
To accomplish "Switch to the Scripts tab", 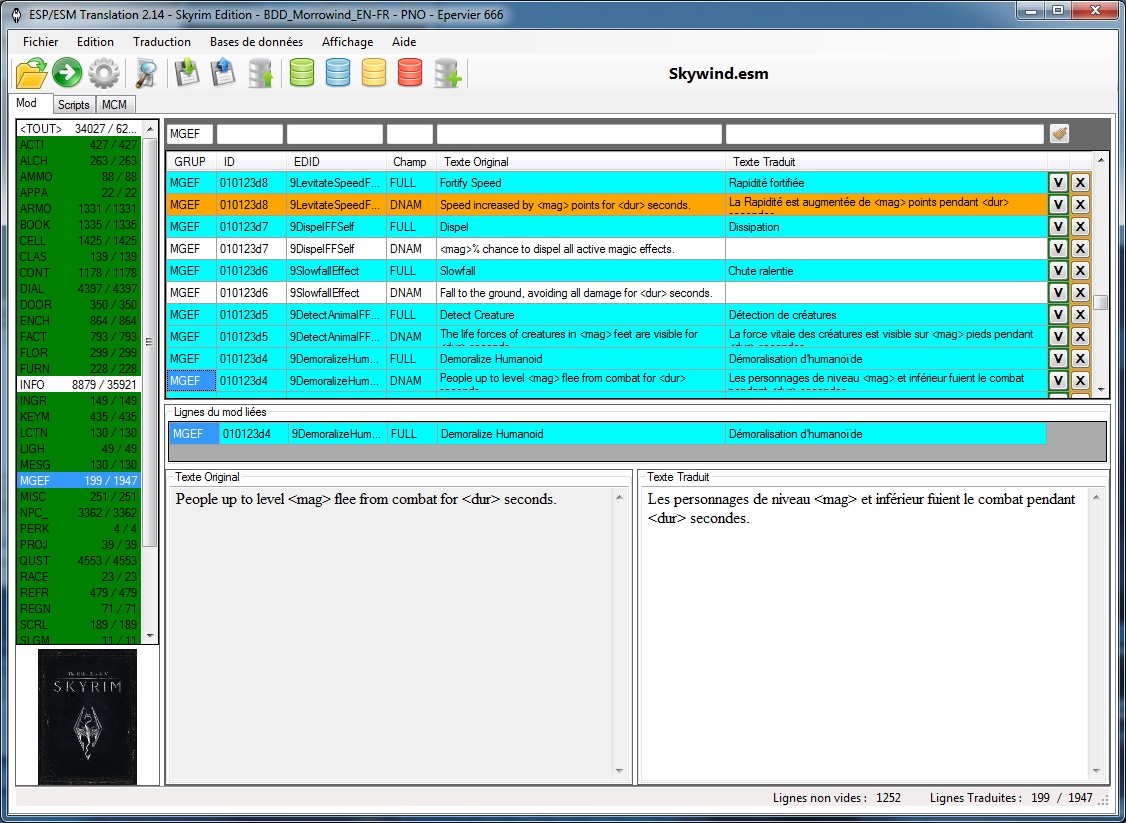I will pos(73,105).
